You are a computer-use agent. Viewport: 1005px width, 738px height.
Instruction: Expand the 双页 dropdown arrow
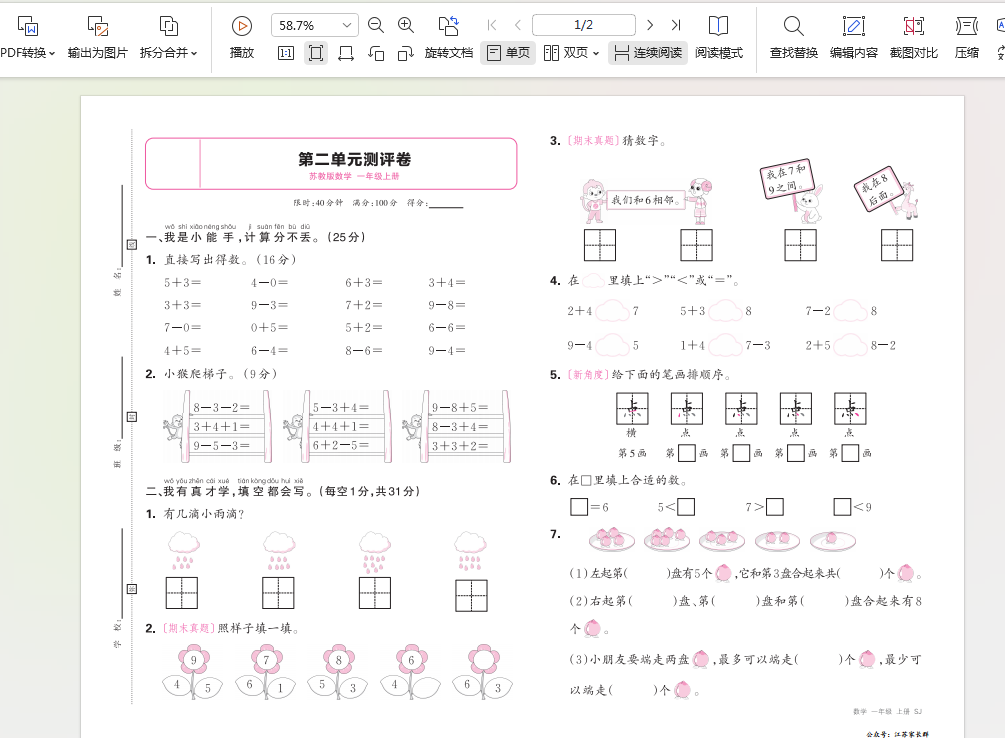[x=596, y=53]
